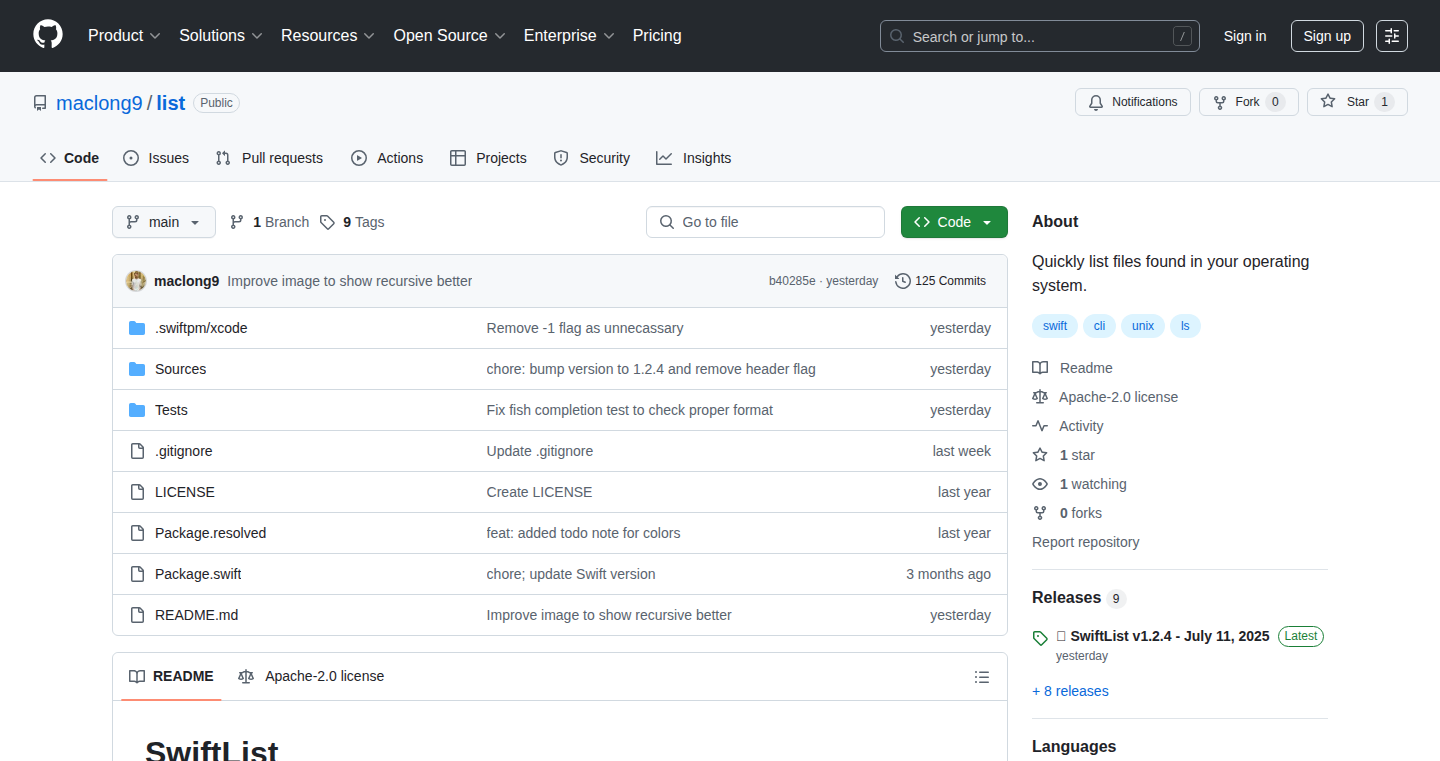1440x761 pixels.
Task: Fork the repository with Fork button
Action: [x=1248, y=102]
